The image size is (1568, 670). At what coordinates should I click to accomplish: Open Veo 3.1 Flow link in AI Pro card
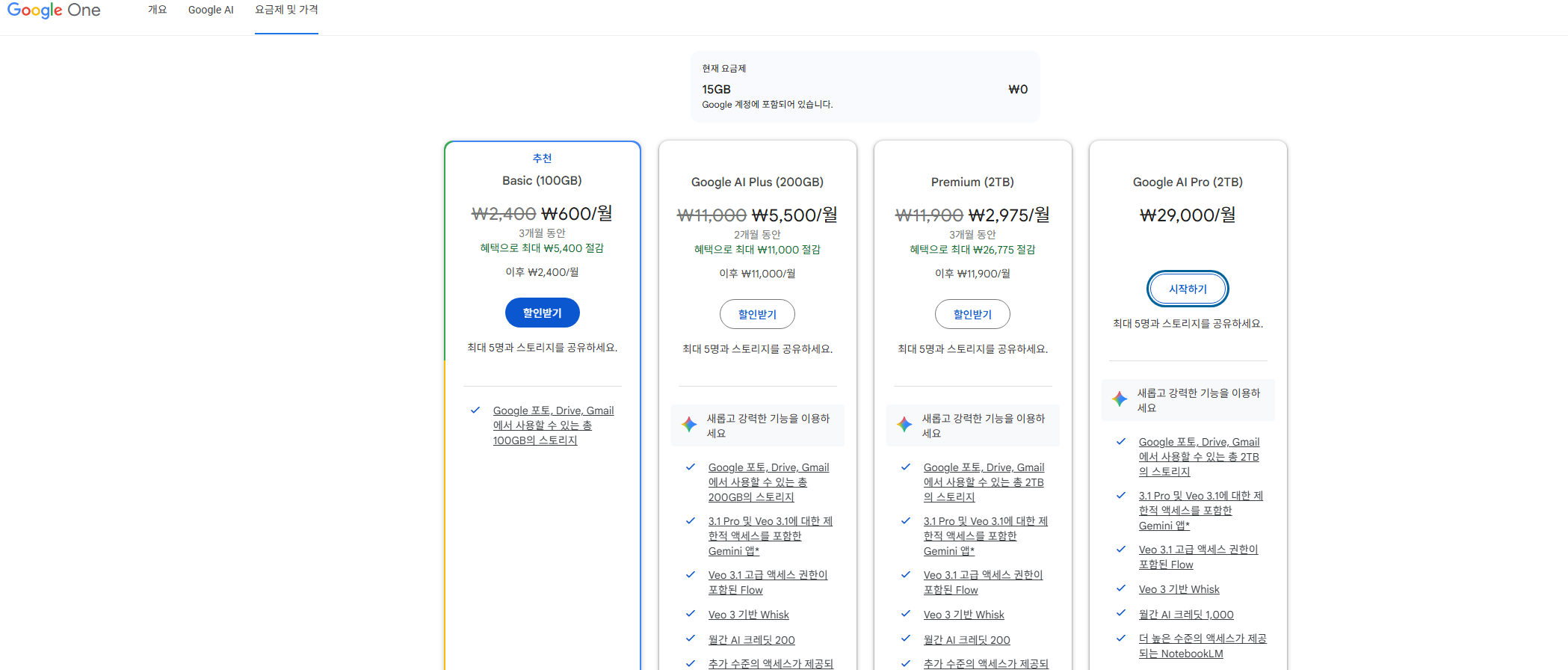[x=1198, y=557]
